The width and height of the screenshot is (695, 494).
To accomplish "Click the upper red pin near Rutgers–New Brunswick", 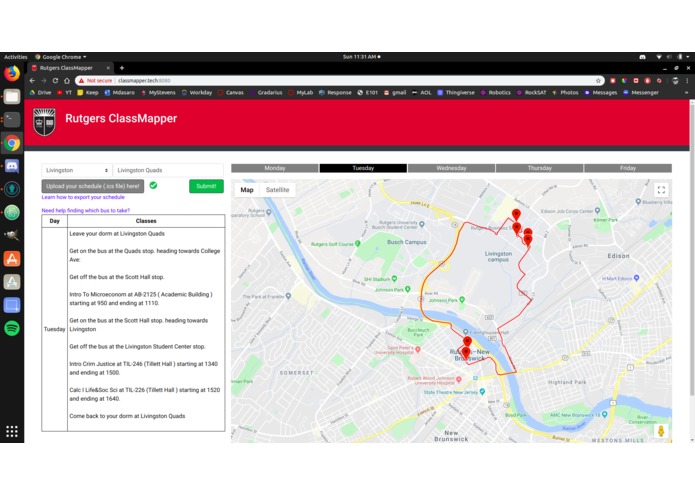I will point(467,341).
